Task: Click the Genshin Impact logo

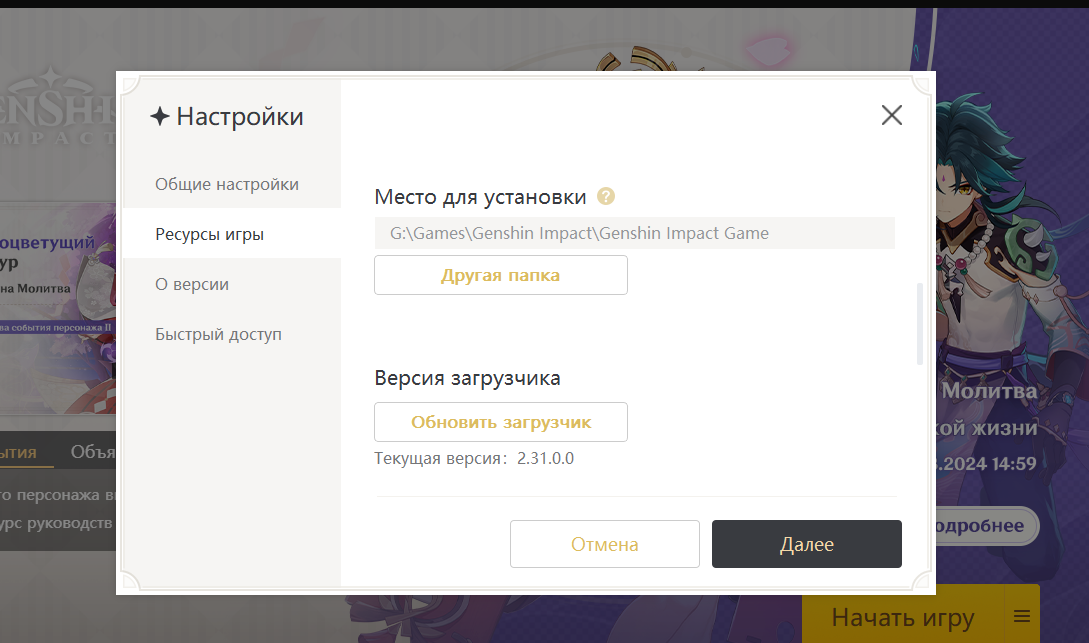Action: (x=58, y=109)
